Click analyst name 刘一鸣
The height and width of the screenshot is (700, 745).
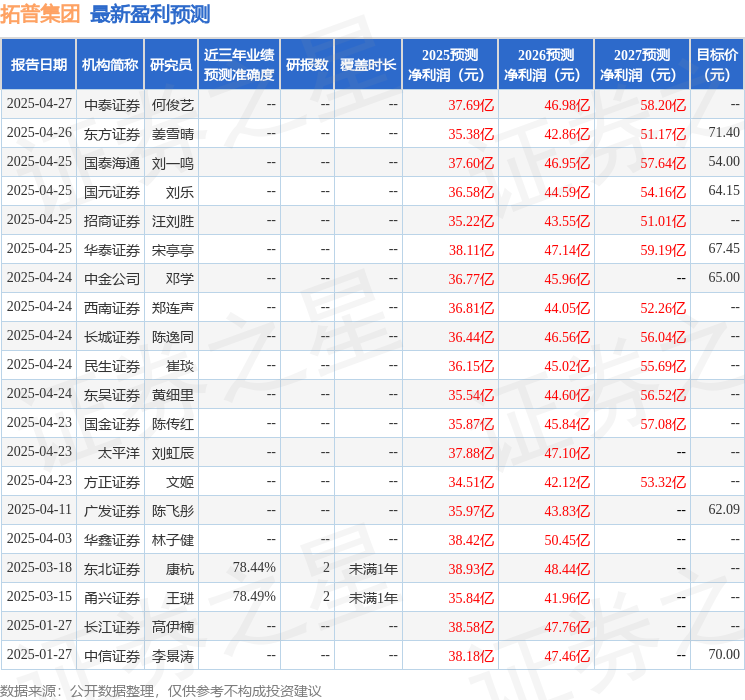point(172,162)
